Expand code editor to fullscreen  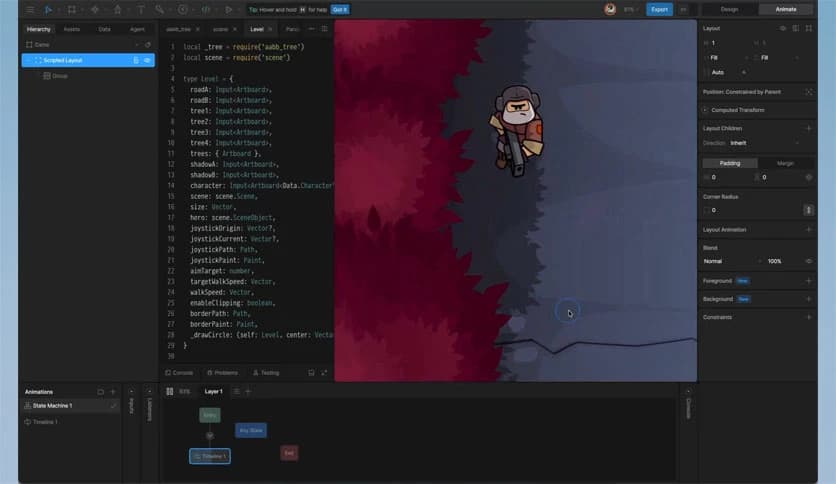[x=324, y=373]
